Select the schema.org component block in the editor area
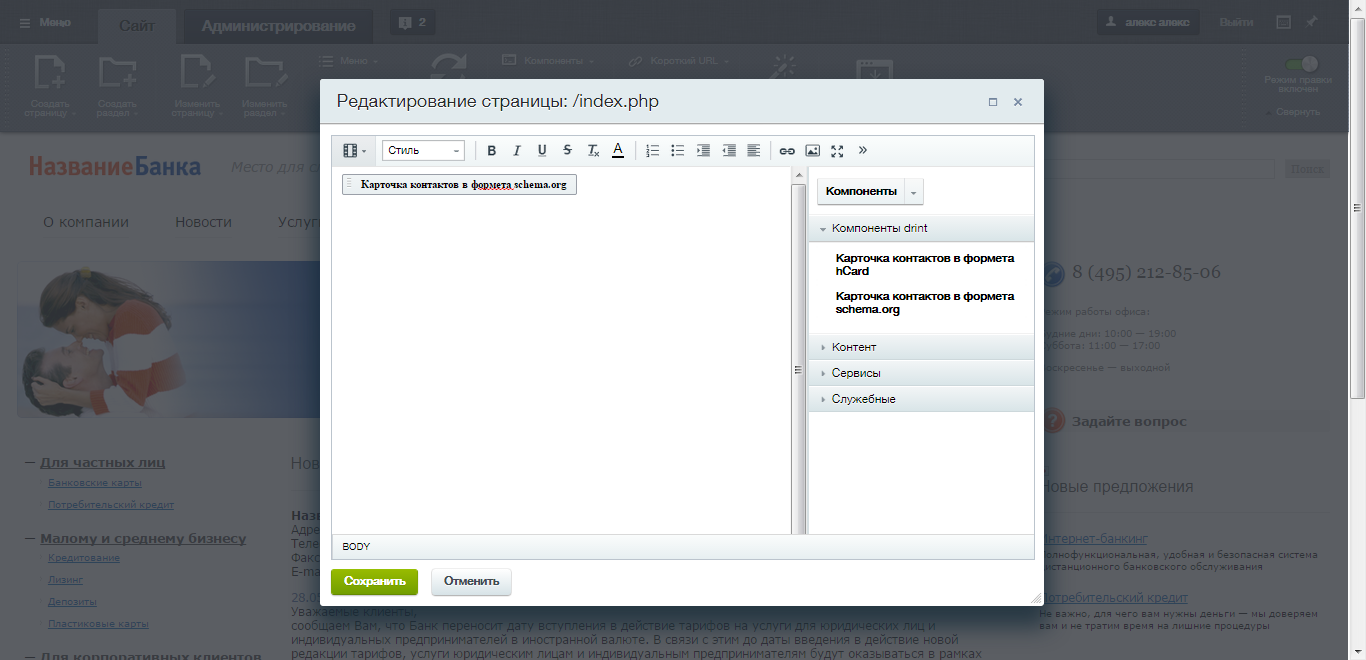Viewport: 1366px width, 660px height. click(459, 185)
